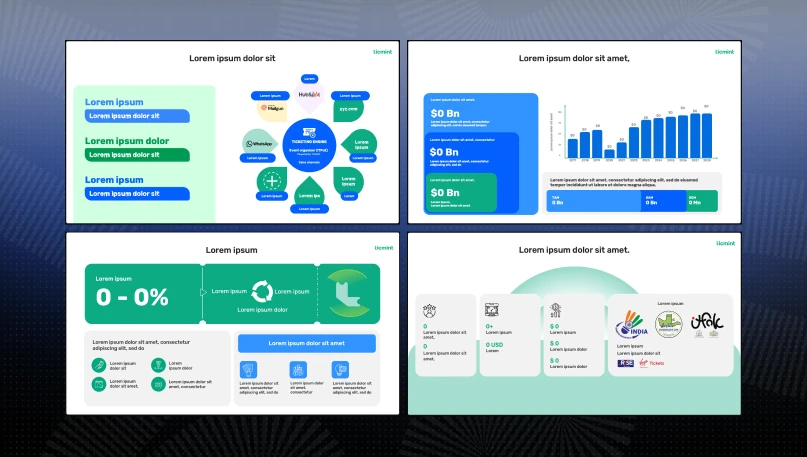
Task: Click the TAM '0 Bn' bar segment
Action: pos(594,201)
